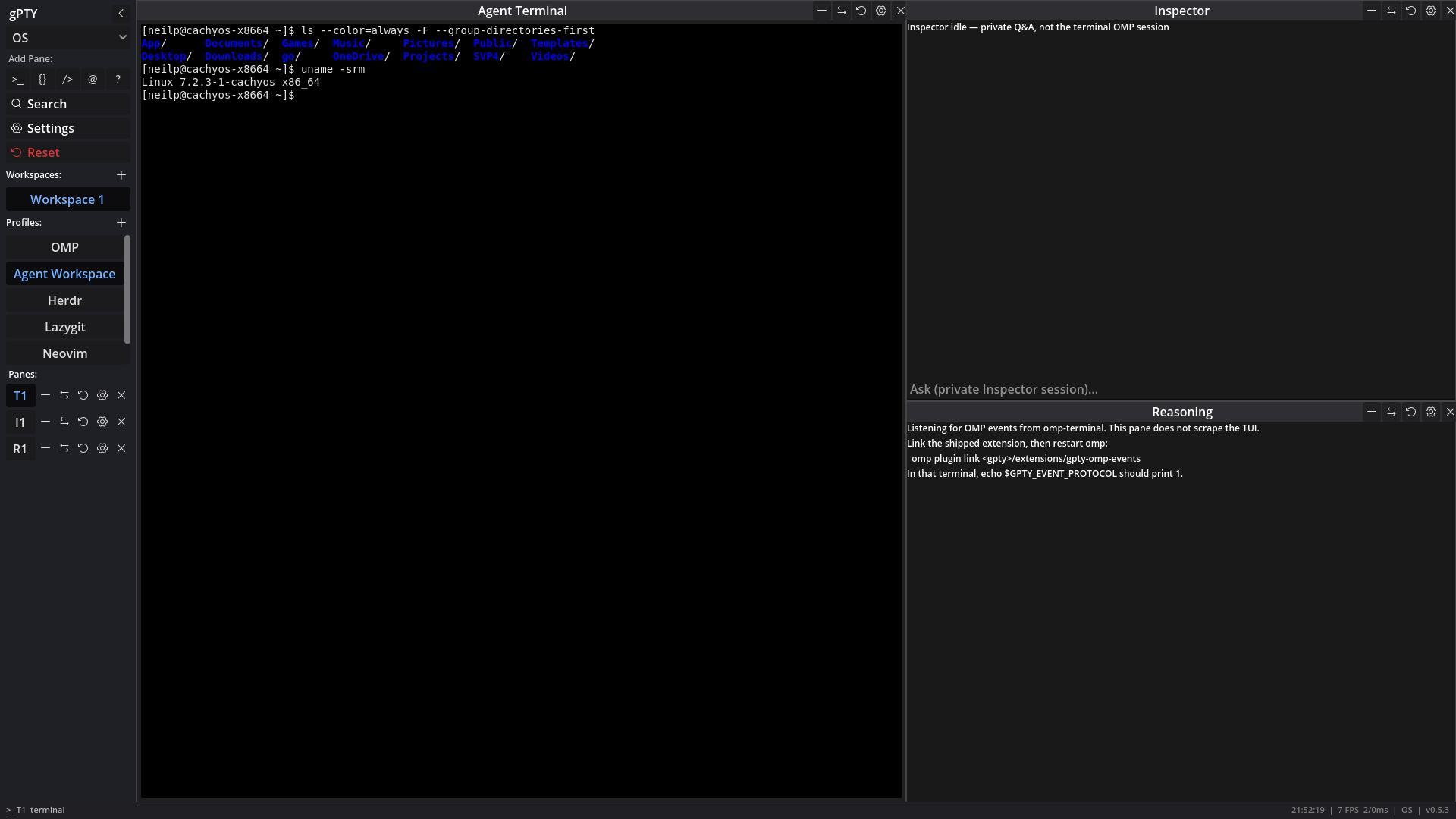
Task: Open Inspector pane settings gear
Action: click(x=1431, y=11)
